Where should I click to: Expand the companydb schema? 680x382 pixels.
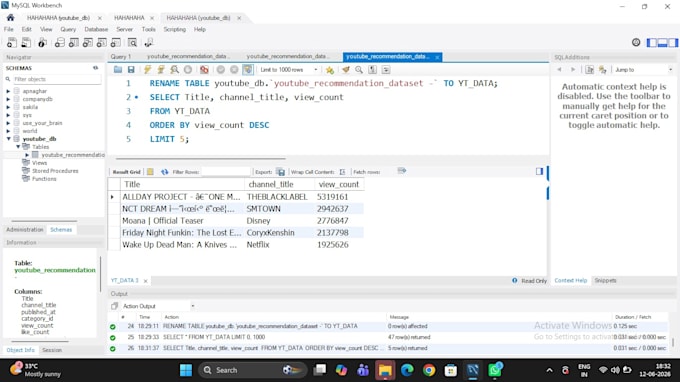[x=8, y=99]
